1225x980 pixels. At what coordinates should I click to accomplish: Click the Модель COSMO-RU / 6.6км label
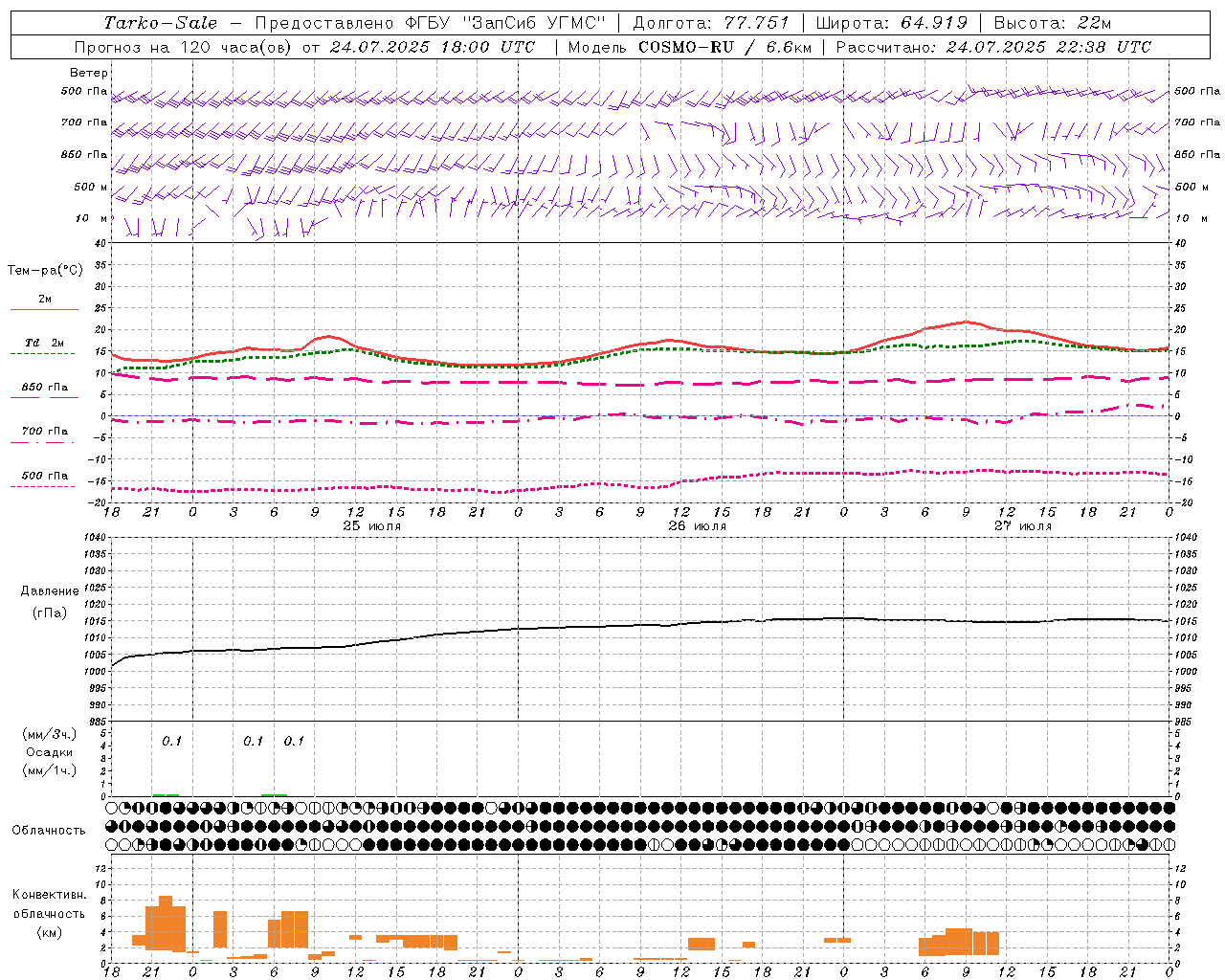(x=691, y=47)
